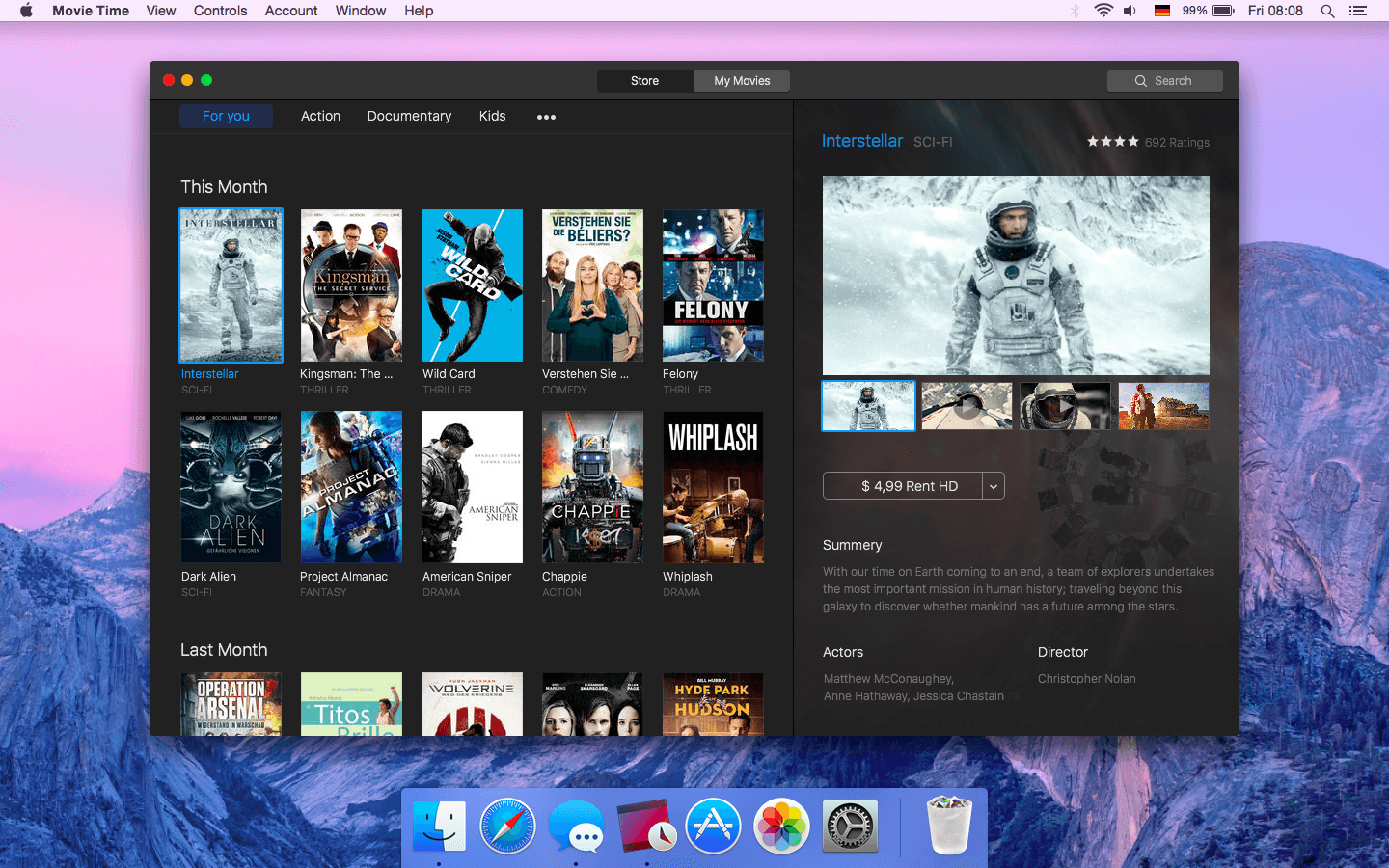Open the German flag input menu
This screenshot has height=868, width=1389.
pyautogui.click(x=1162, y=11)
